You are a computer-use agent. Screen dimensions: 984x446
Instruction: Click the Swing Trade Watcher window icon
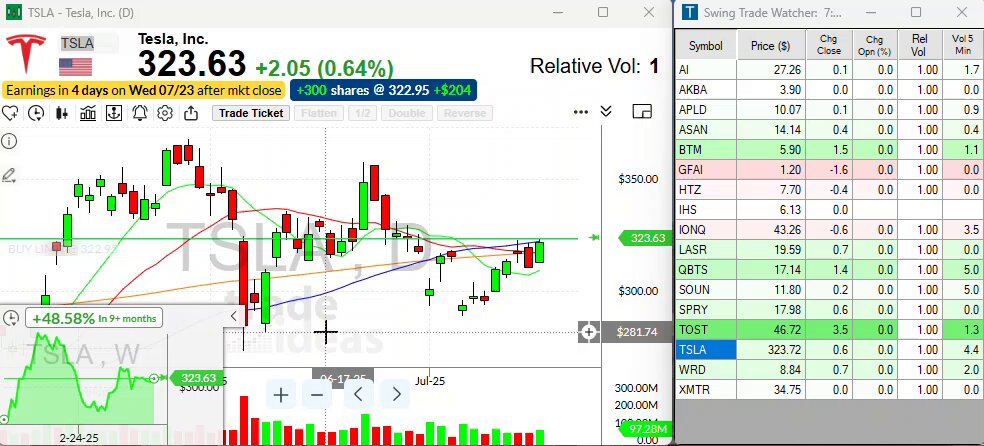(690, 12)
